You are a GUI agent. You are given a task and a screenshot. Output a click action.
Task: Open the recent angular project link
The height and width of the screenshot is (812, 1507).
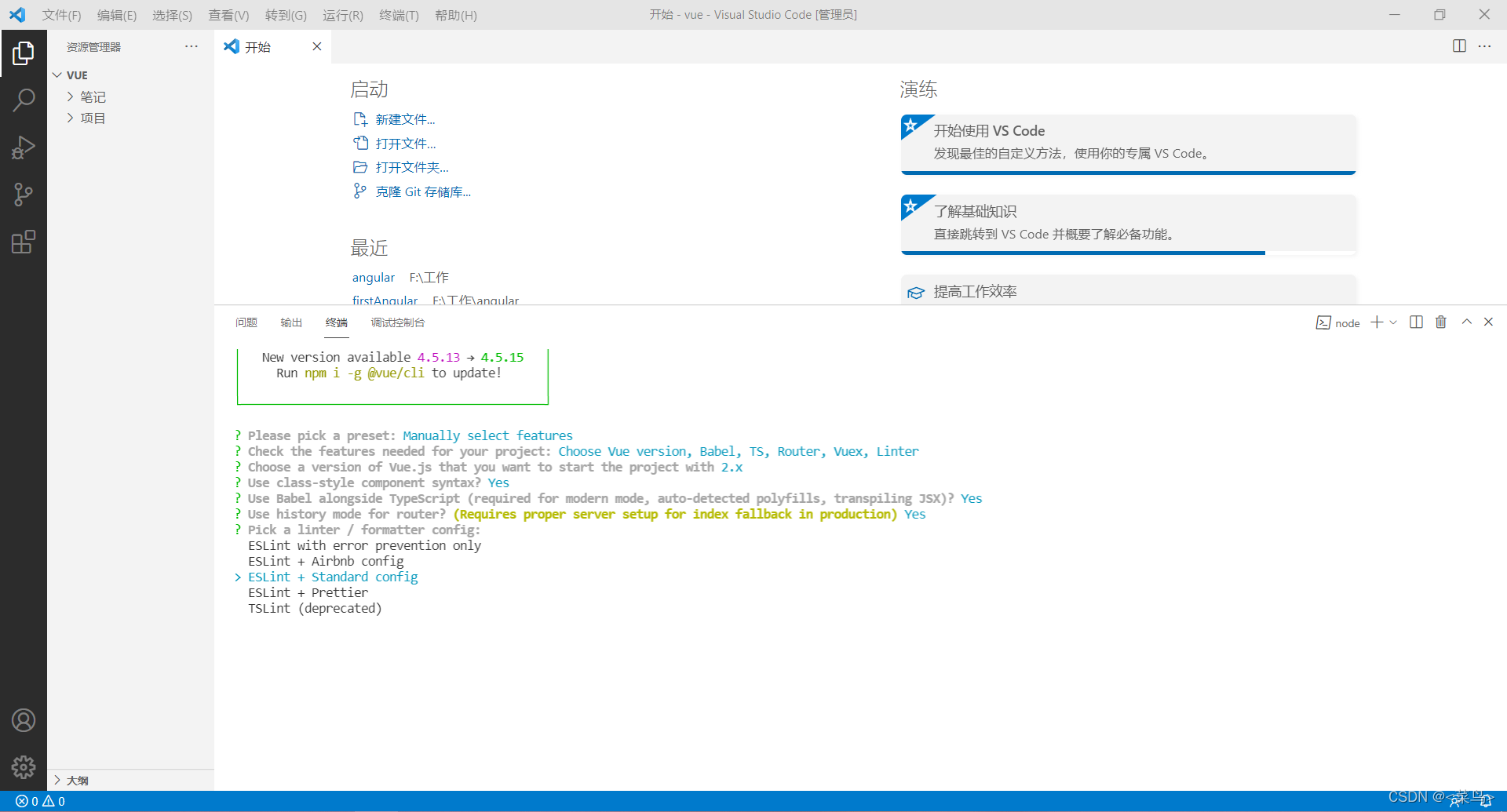pyautogui.click(x=374, y=278)
